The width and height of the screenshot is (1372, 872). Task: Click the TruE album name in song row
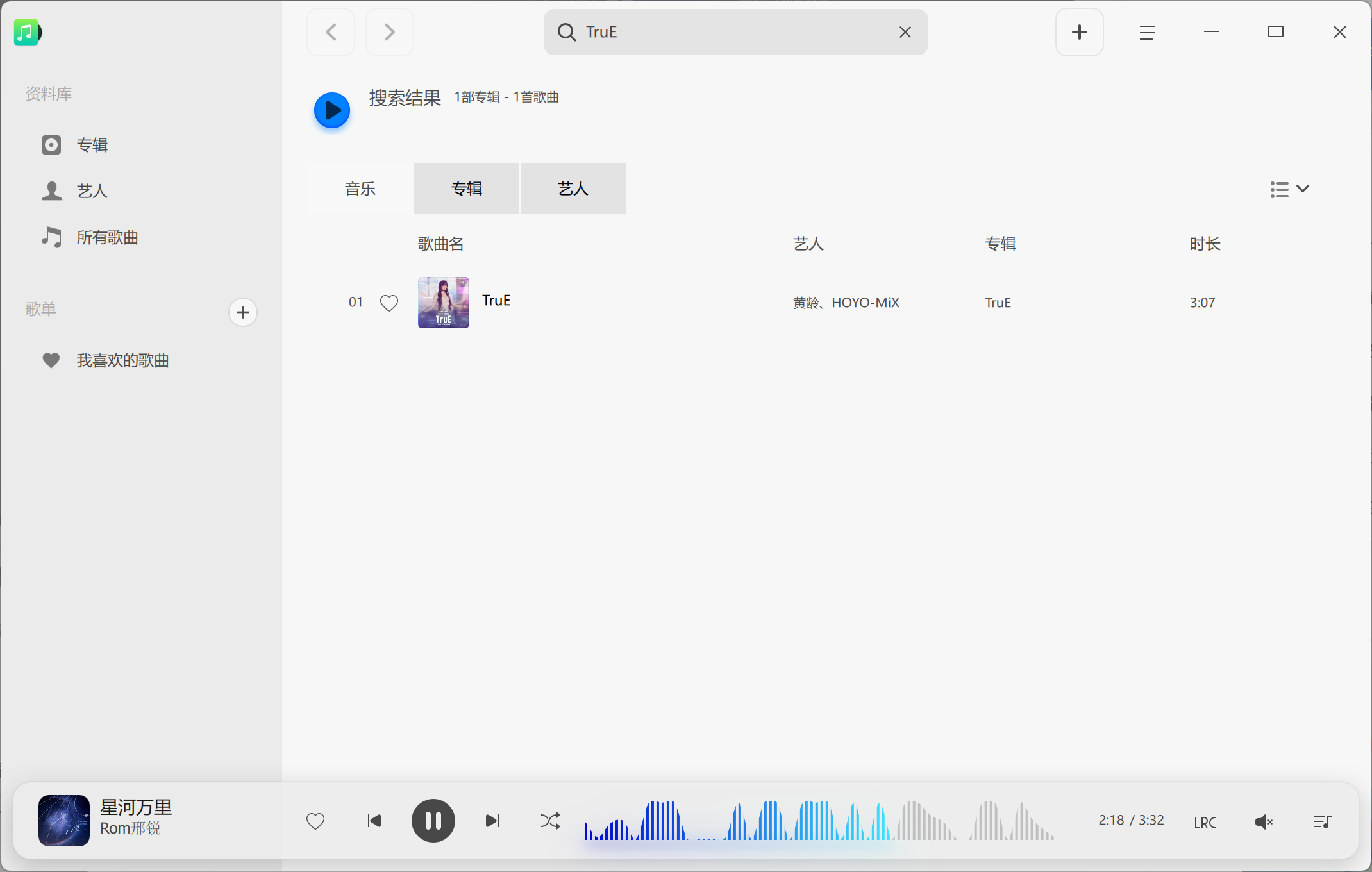(x=998, y=303)
